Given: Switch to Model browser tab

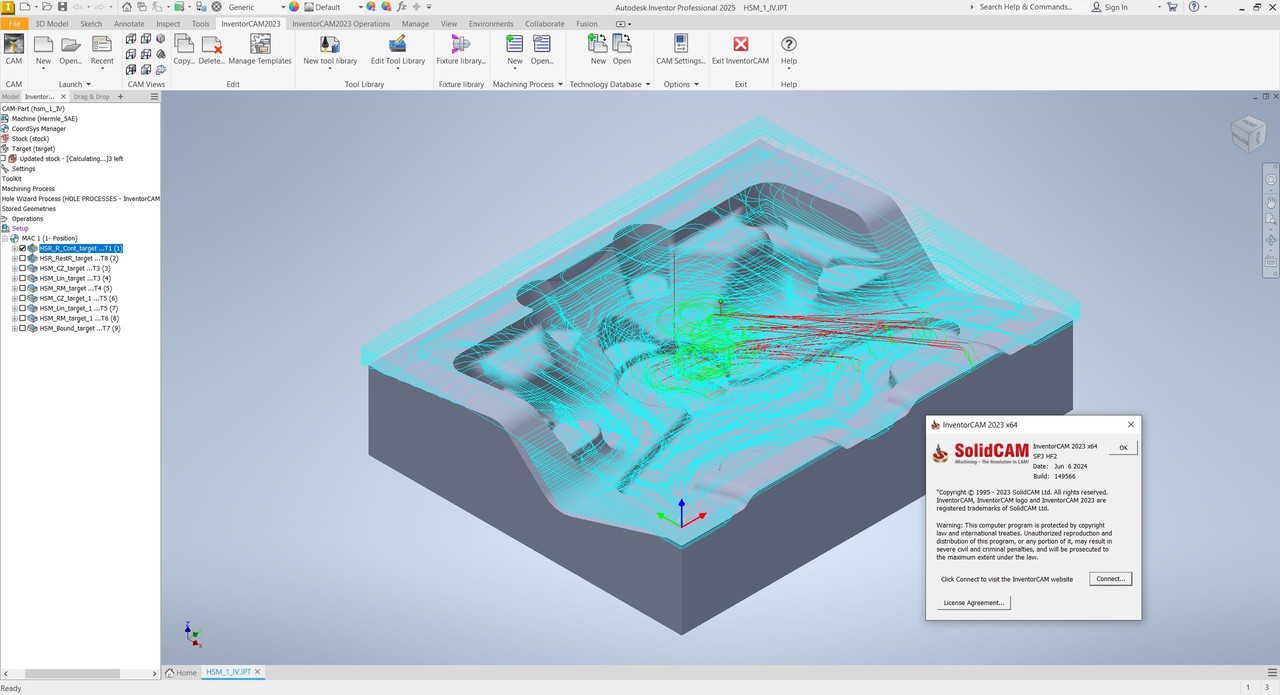Looking at the screenshot, I should tap(10, 97).
